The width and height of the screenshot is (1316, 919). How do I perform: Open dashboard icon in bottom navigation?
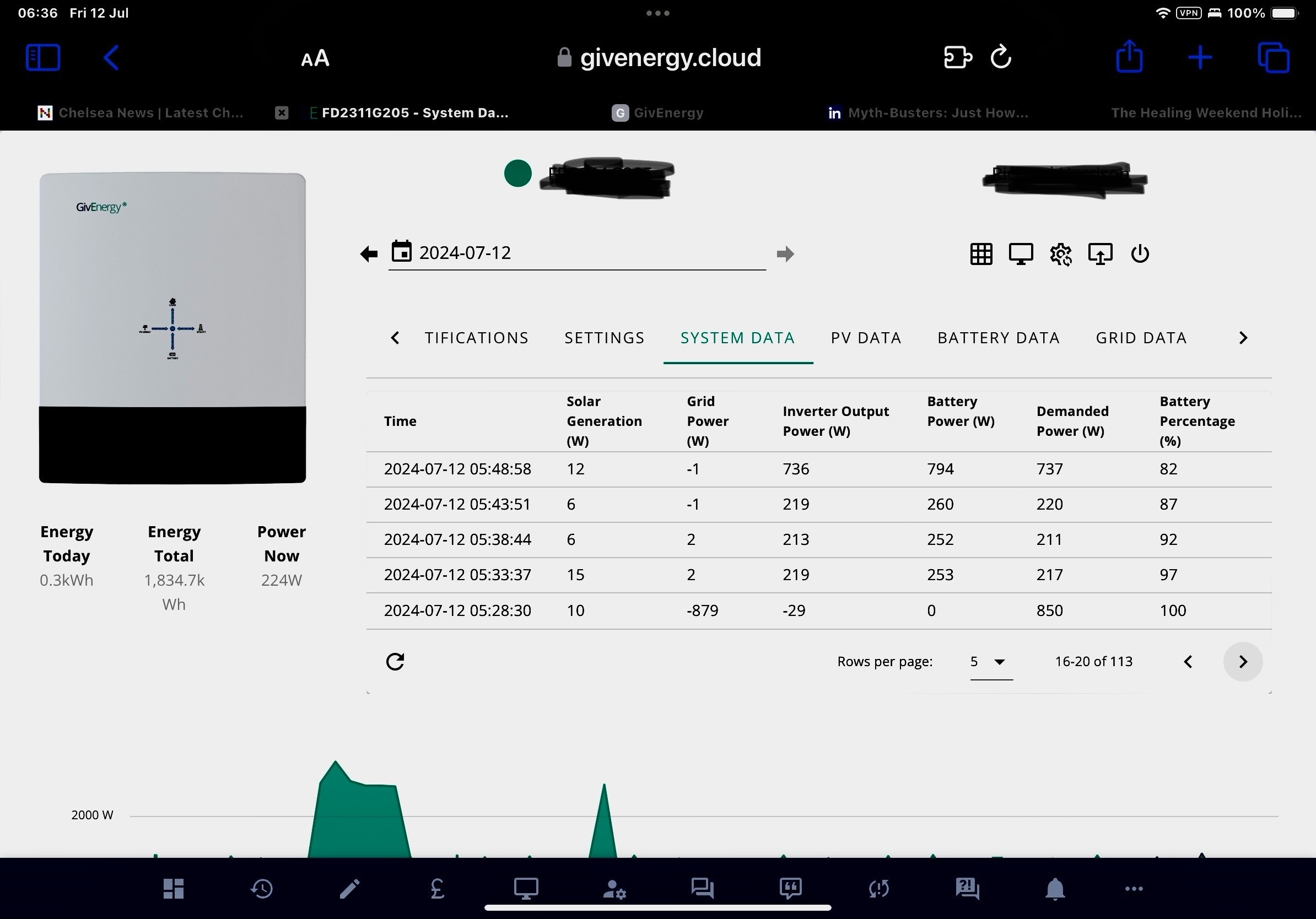(173, 889)
